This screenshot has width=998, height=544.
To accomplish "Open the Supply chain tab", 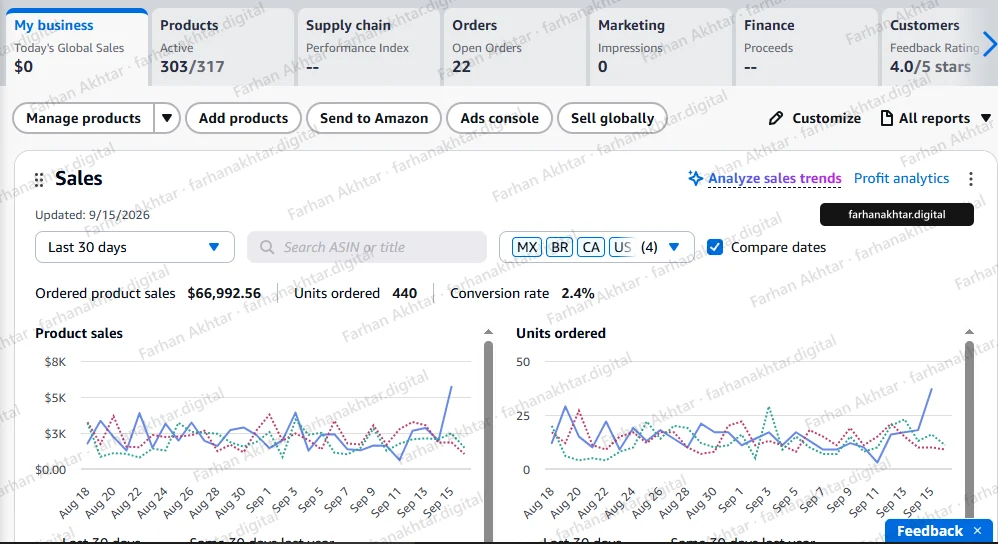I will pos(369,48).
